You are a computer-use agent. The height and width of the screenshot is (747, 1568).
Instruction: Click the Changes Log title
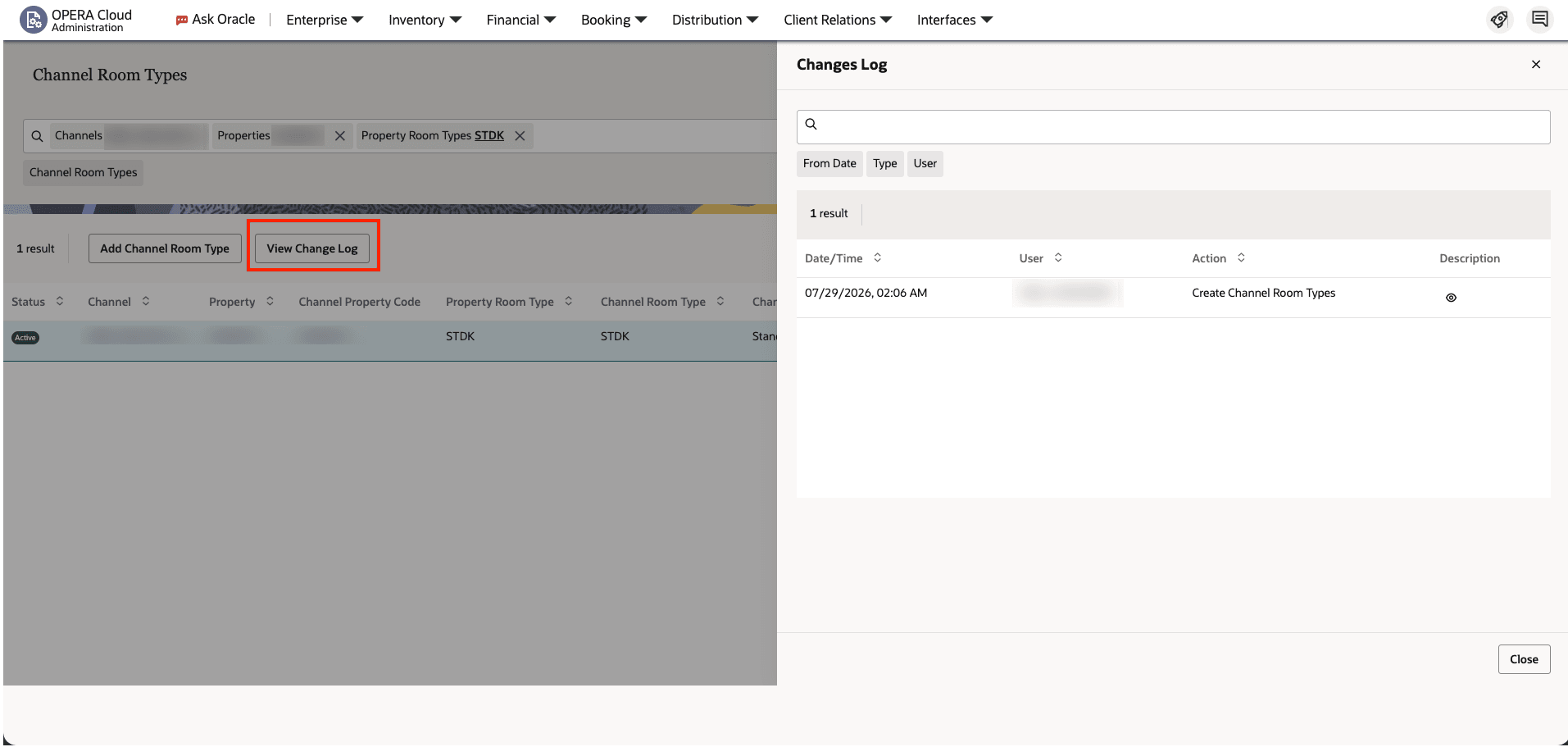[842, 64]
